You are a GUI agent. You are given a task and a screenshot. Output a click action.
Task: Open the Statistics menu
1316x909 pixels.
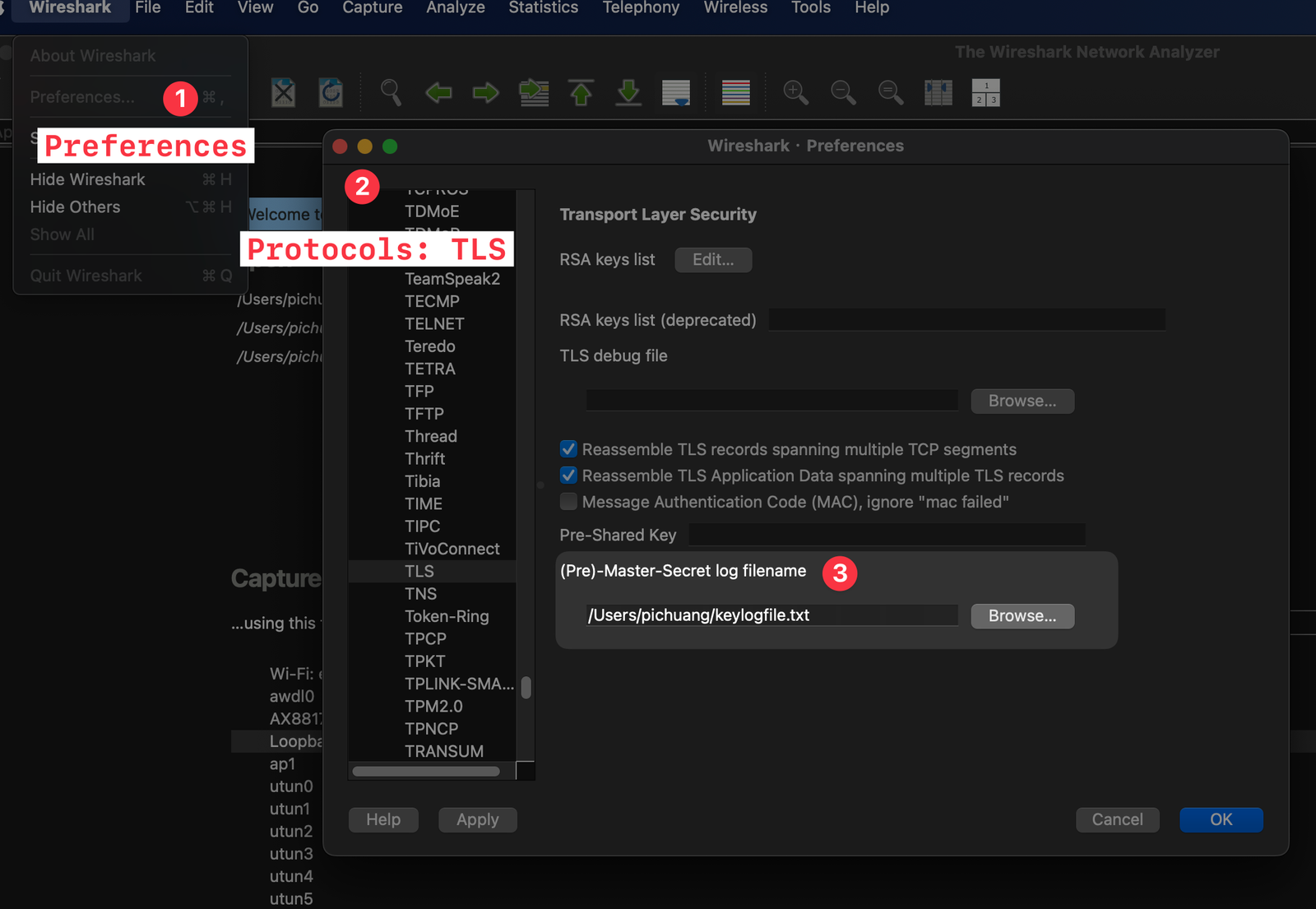[543, 8]
